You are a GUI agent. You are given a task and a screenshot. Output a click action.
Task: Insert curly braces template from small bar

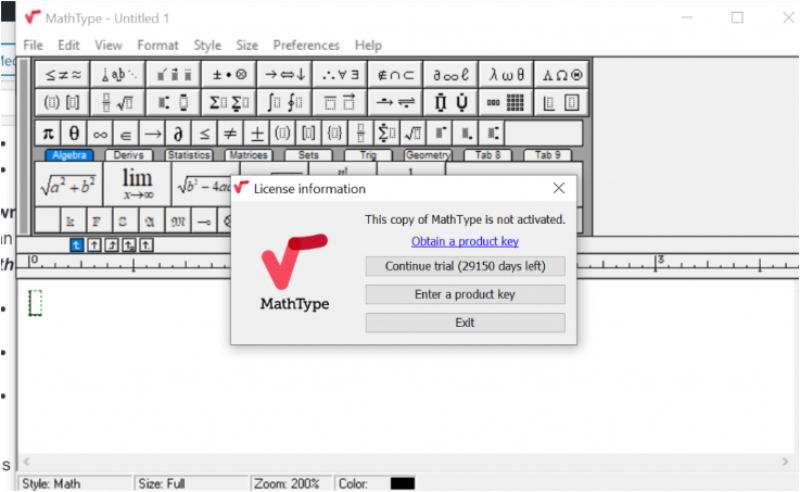click(335, 134)
